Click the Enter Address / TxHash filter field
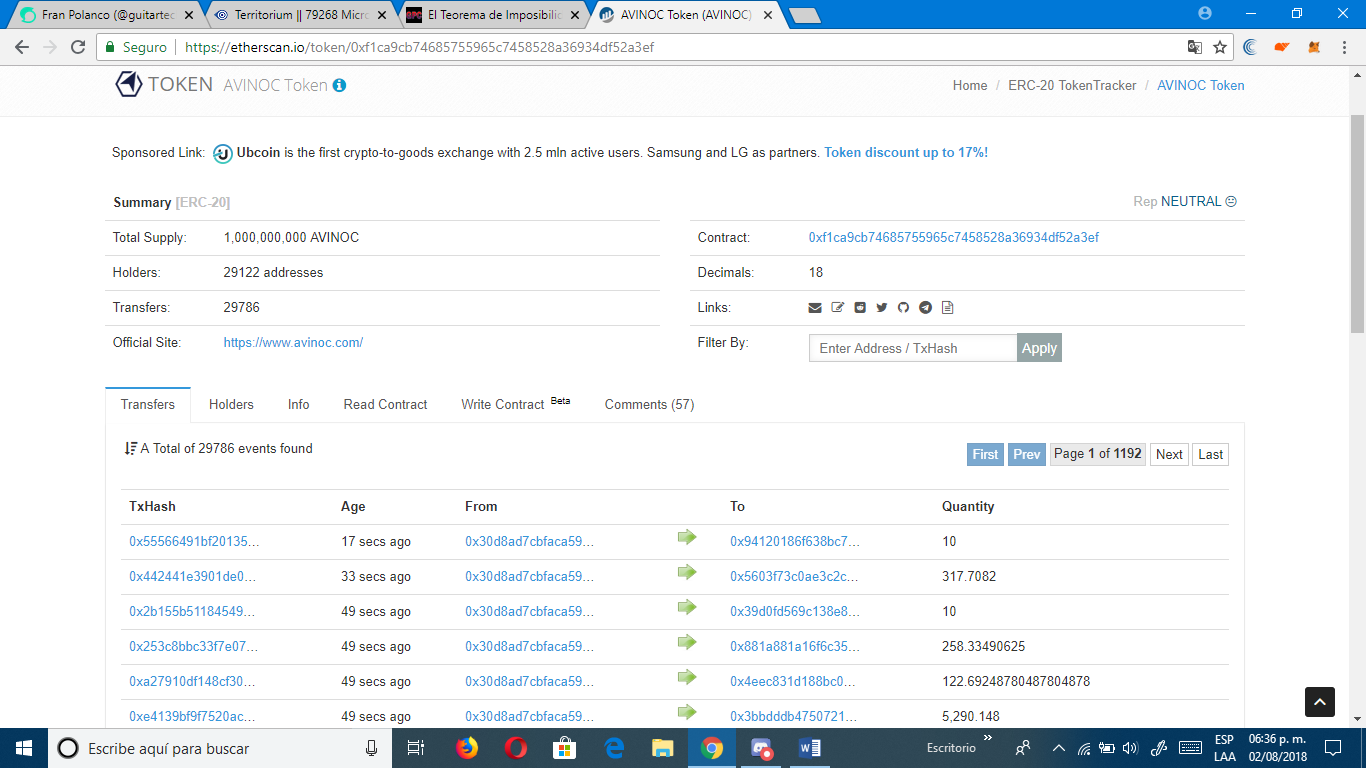 click(913, 348)
